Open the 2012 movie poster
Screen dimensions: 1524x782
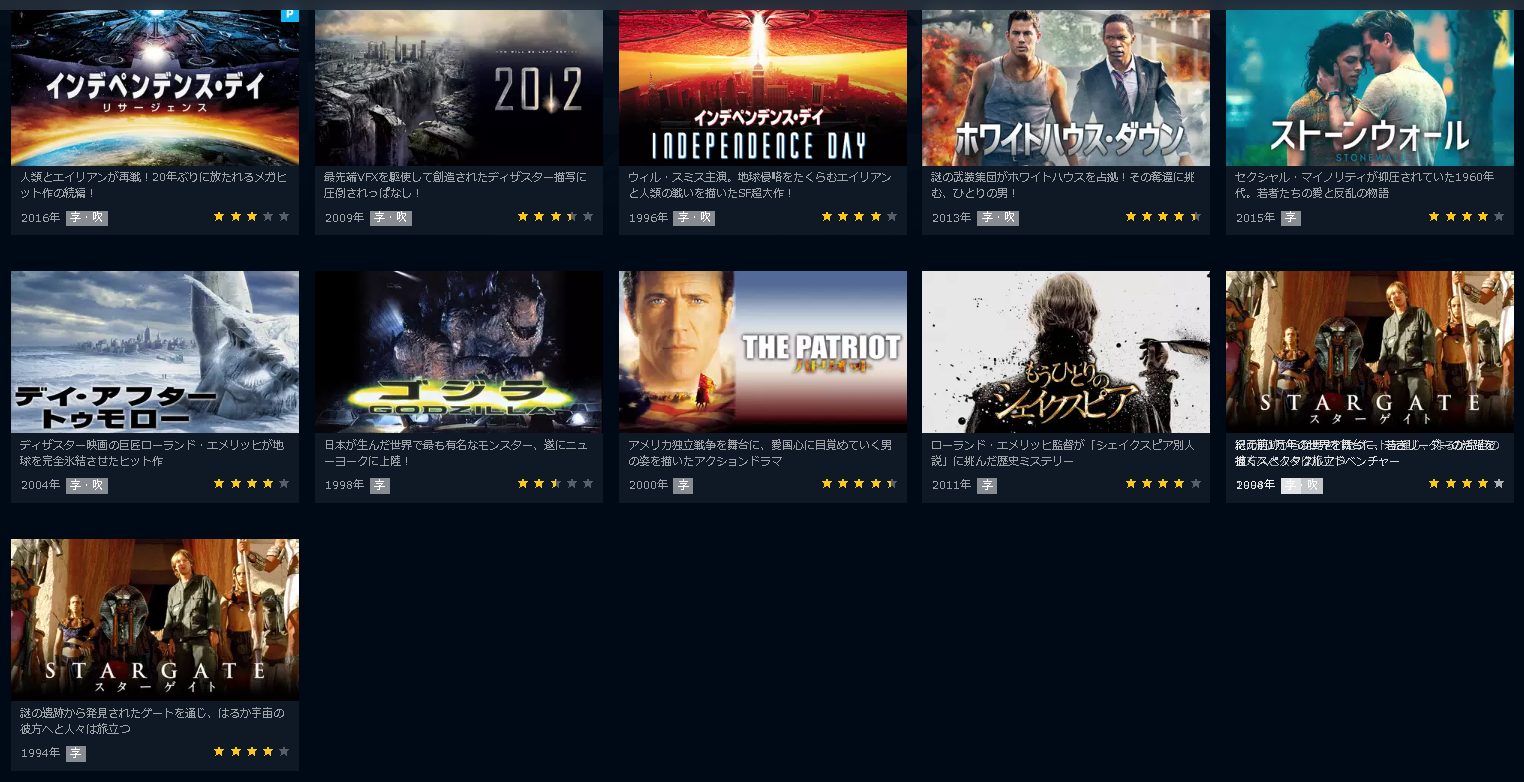(459, 88)
